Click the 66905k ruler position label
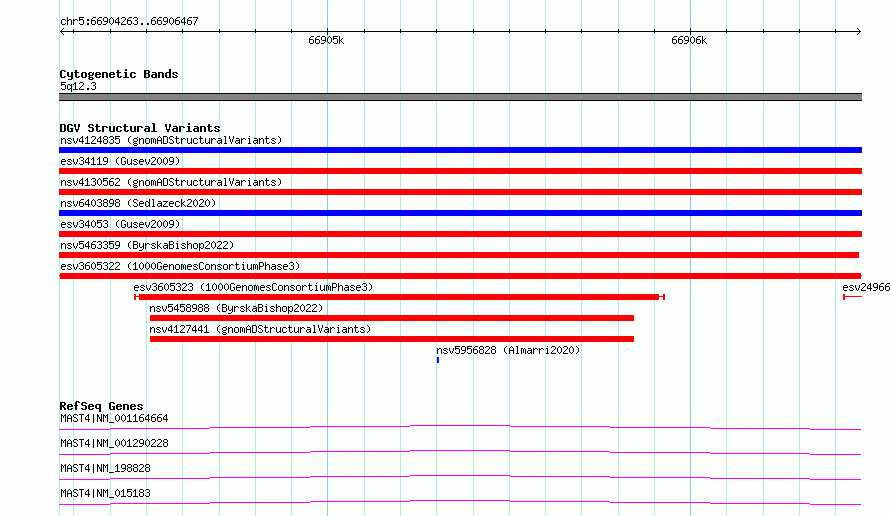The image size is (890, 516). [326, 40]
